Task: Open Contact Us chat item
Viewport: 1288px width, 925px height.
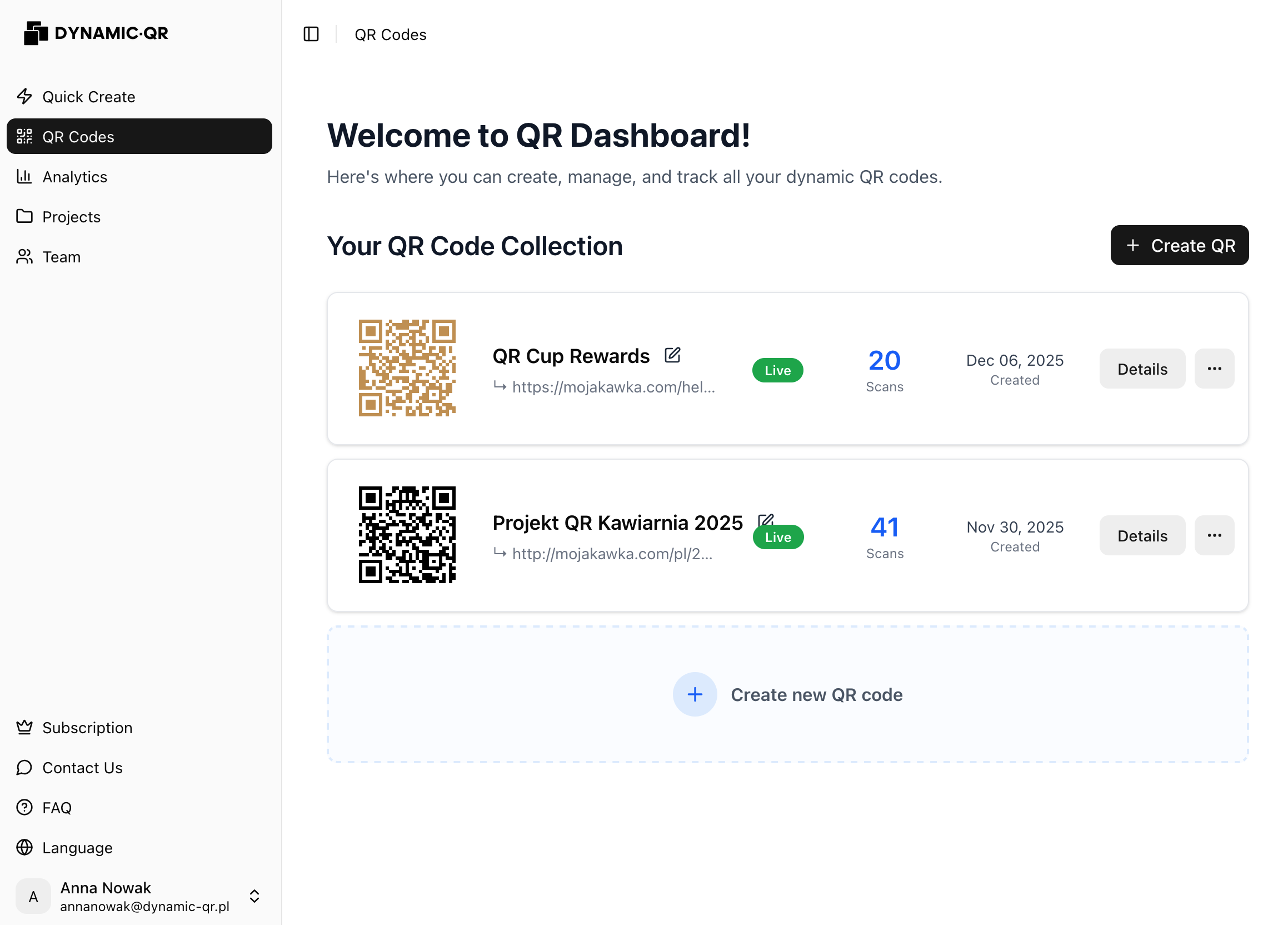Action: coord(82,767)
